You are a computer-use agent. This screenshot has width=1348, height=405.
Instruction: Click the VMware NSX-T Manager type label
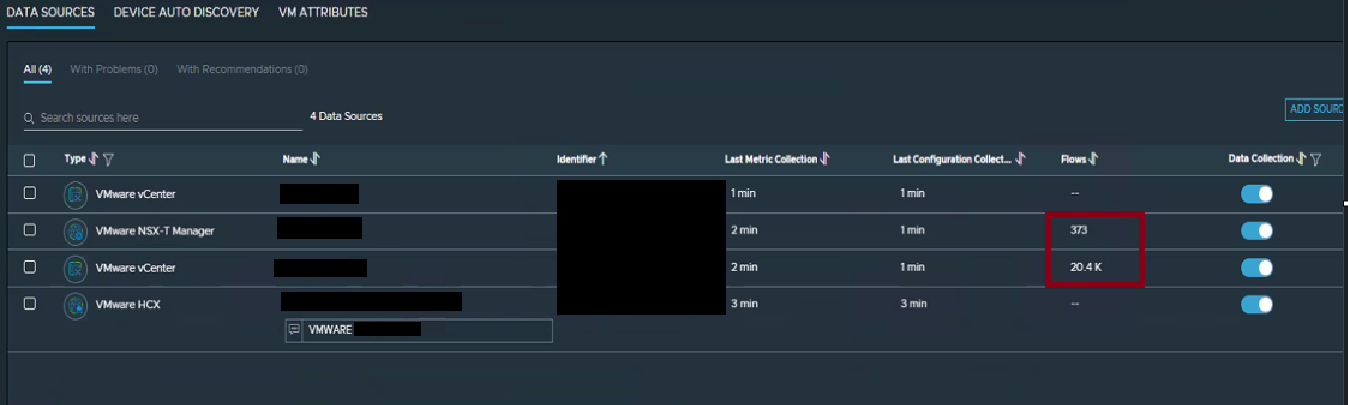155,231
